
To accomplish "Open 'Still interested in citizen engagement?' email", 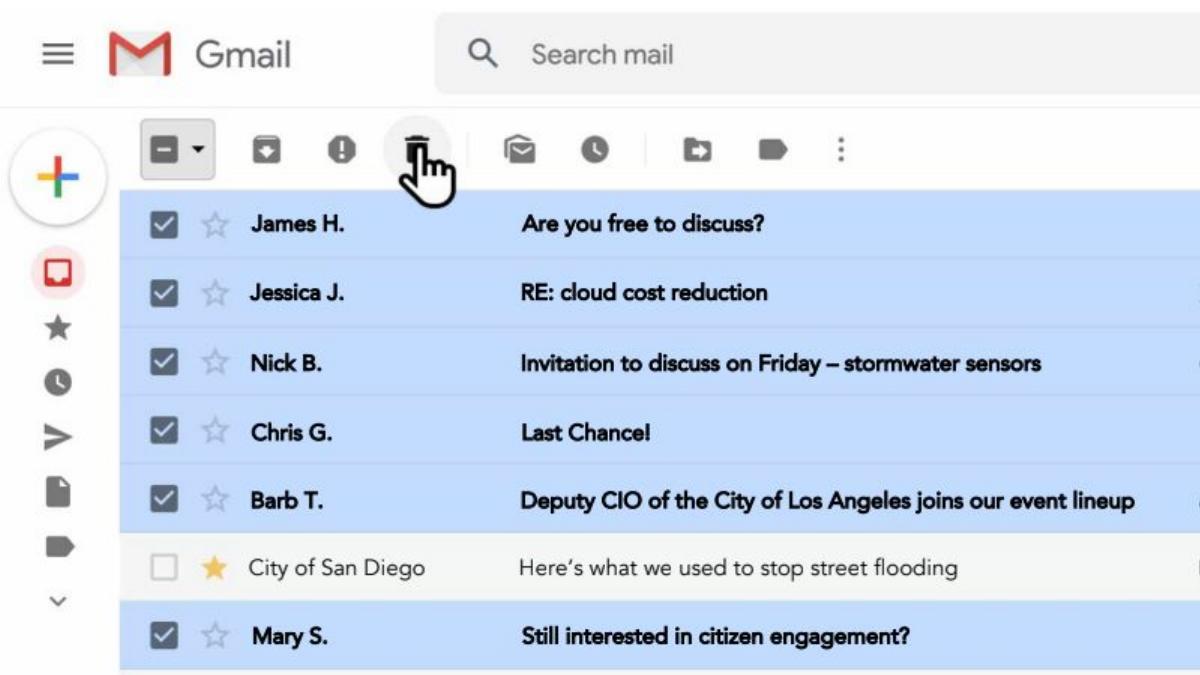I will click(716, 636).
